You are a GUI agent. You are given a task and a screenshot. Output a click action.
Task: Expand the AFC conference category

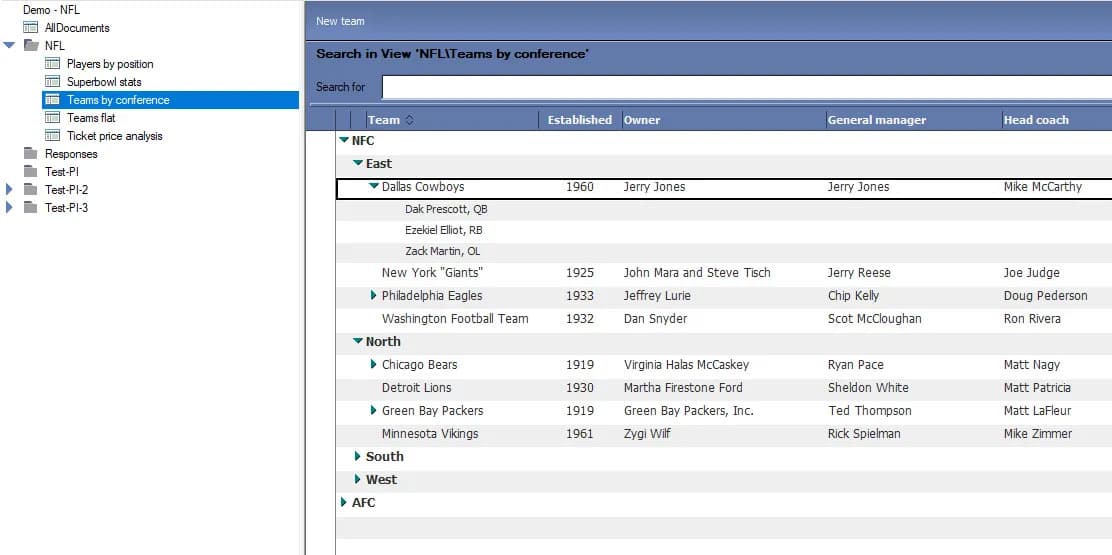[x=344, y=503]
